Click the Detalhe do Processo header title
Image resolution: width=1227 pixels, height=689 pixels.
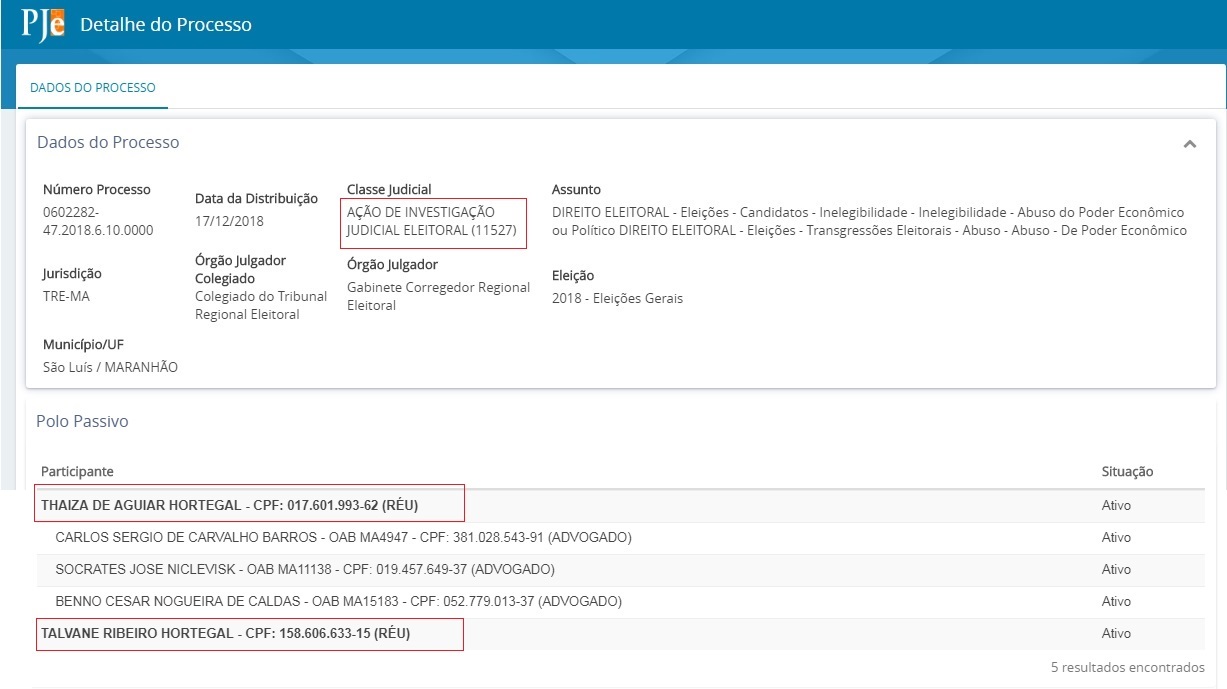point(166,24)
